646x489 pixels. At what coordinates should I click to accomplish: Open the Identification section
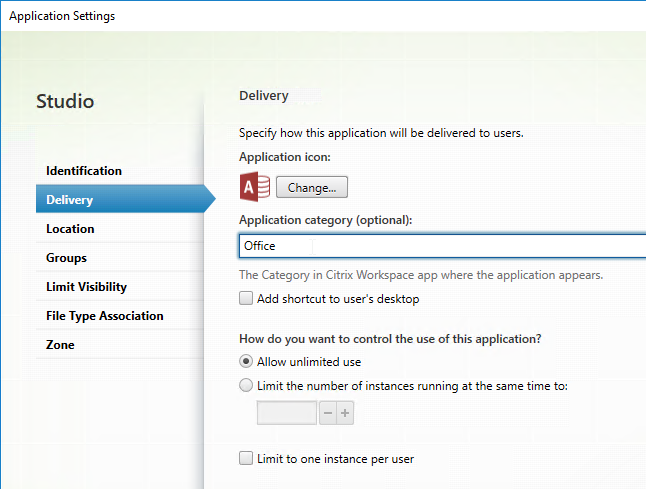(x=84, y=171)
